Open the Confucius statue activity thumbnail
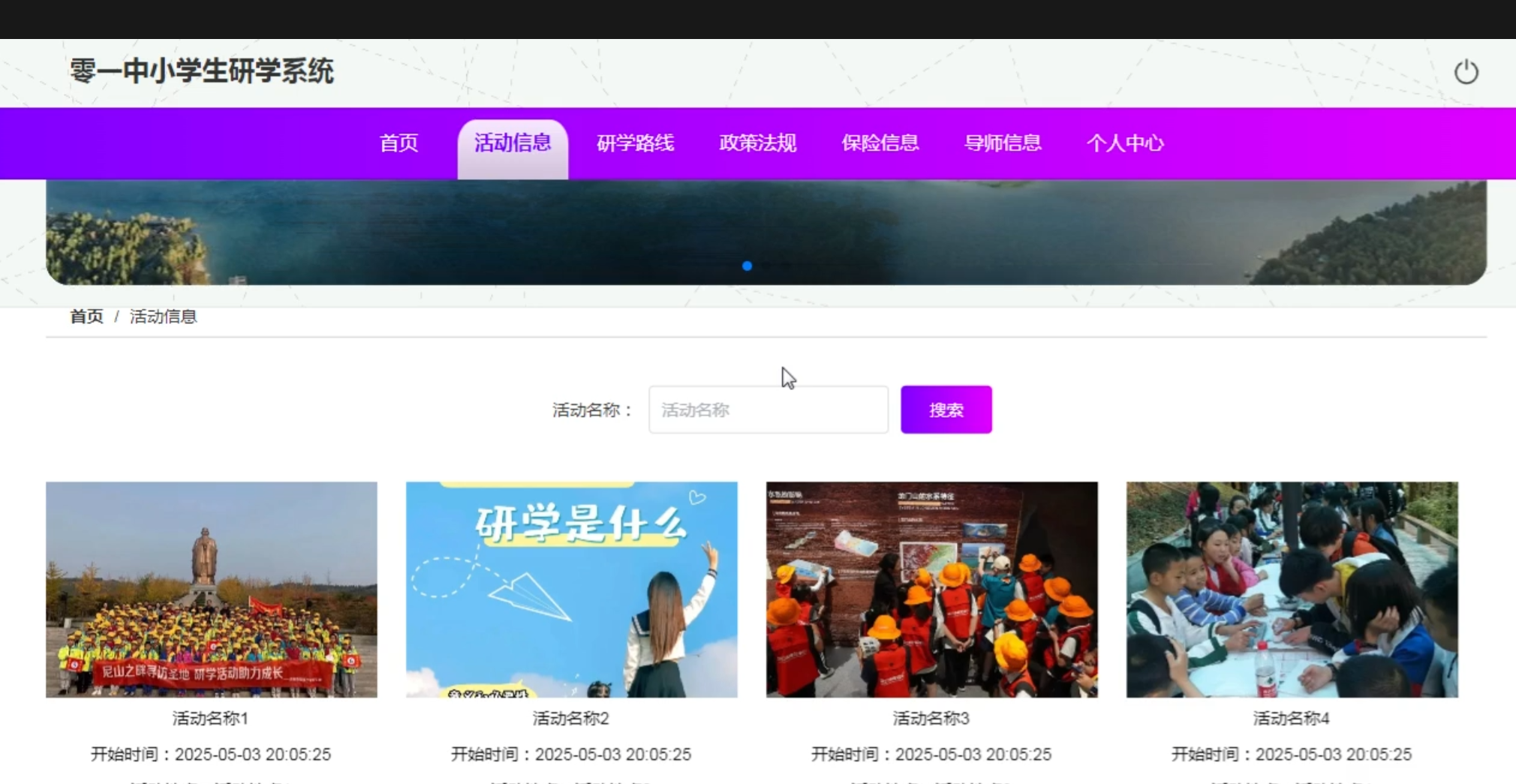 [x=212, y=589]
